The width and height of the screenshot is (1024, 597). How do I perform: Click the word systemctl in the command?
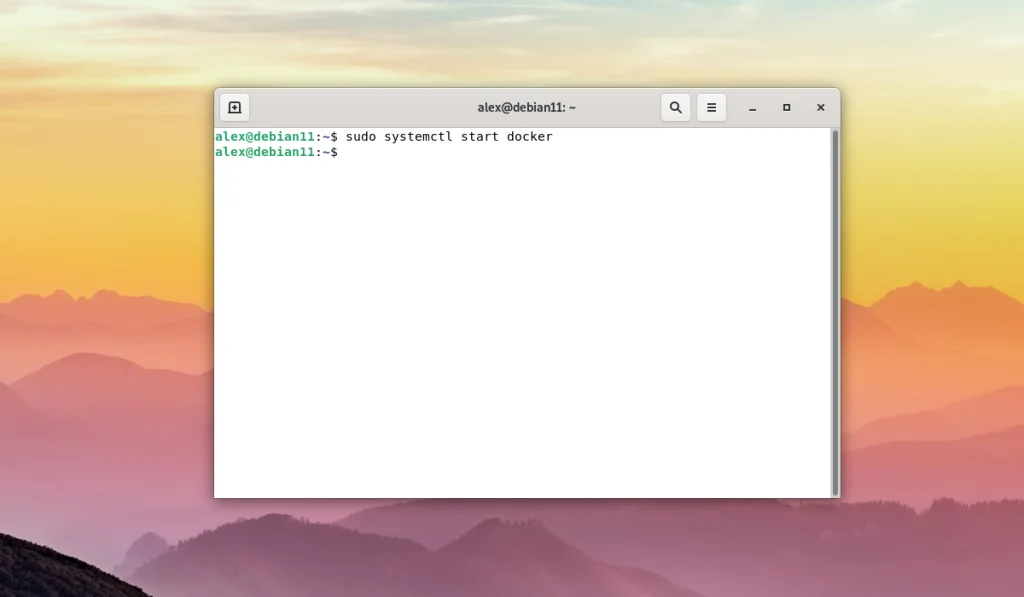418,137
